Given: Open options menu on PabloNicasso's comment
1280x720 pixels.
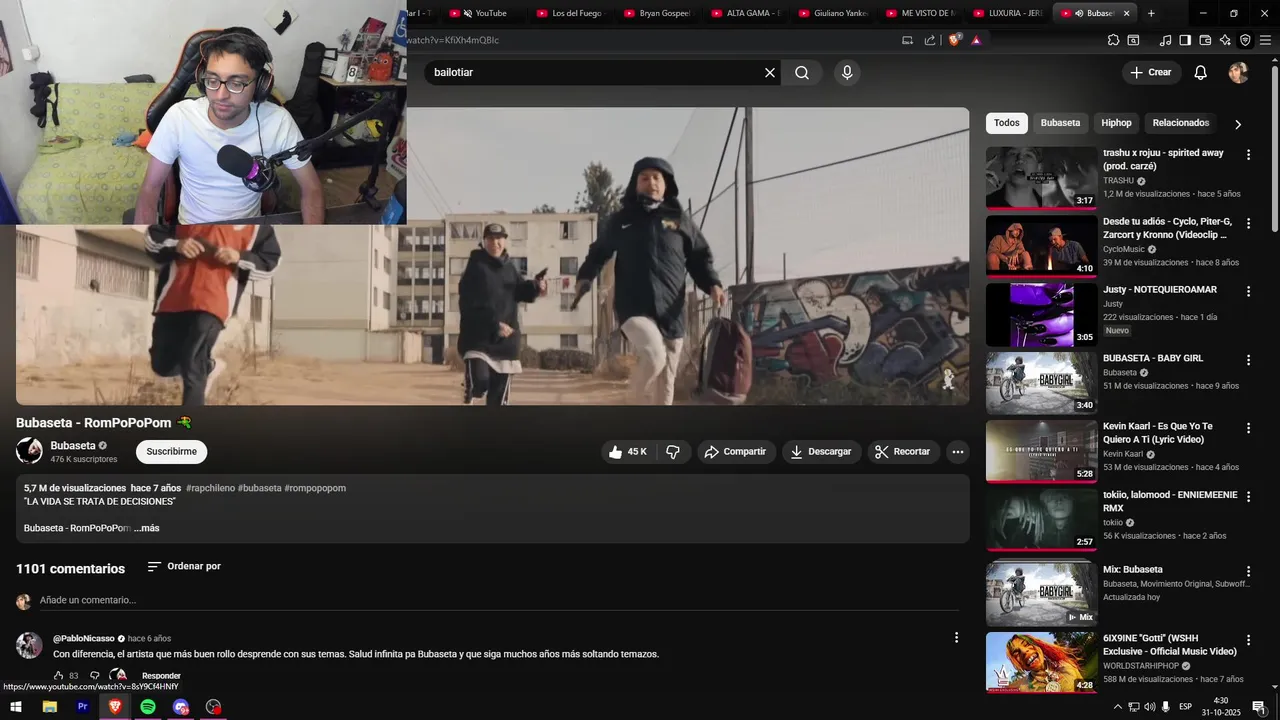Looking at the screenshot, I should tap(956, 638).
